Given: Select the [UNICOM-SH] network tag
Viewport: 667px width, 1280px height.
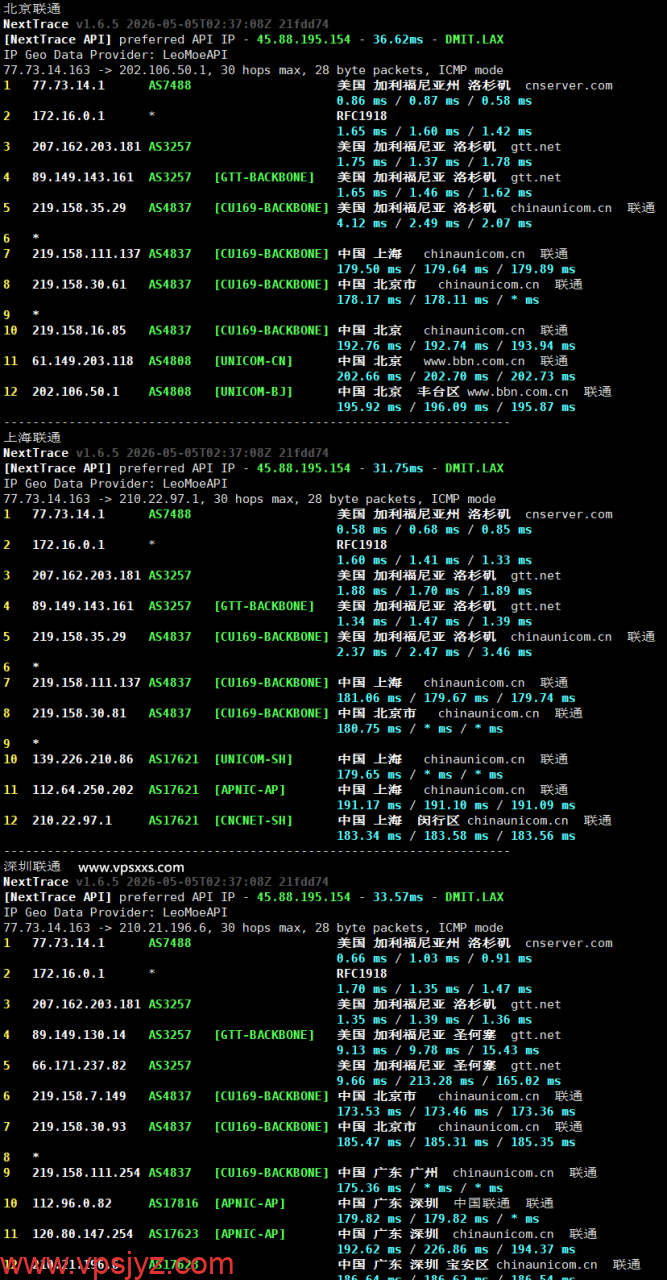Looking at the screenshot, I should coord(254,759).
